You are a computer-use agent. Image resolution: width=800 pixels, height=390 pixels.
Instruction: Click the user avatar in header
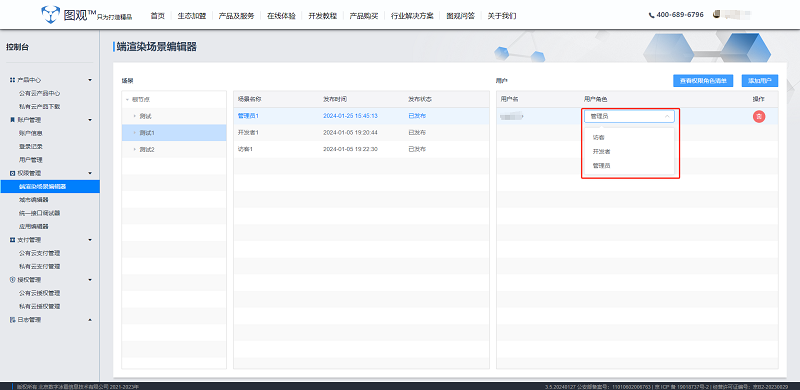[x=717, y=14]
